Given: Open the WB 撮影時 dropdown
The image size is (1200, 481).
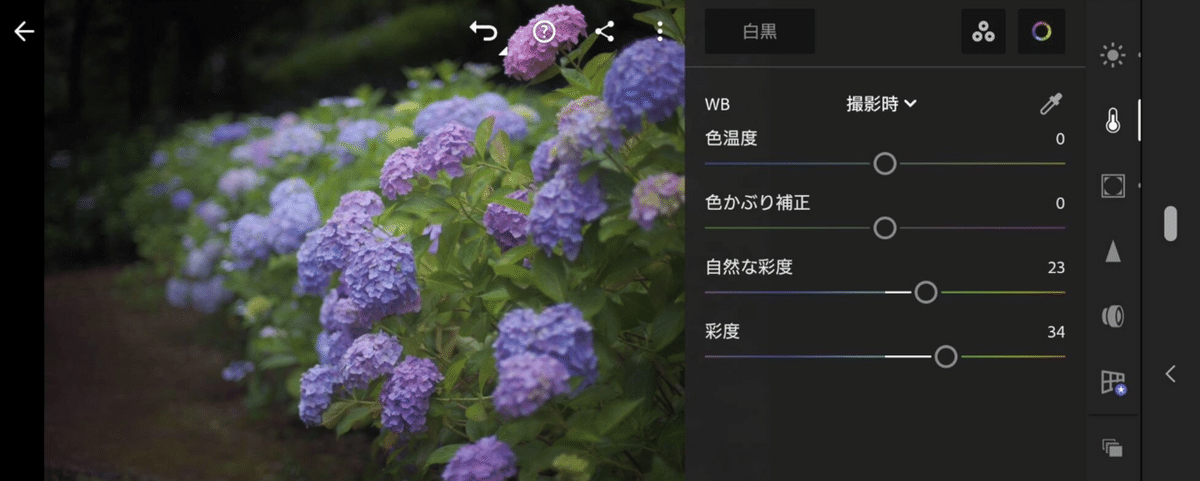Looking at the screenshot, I should 882,103.
